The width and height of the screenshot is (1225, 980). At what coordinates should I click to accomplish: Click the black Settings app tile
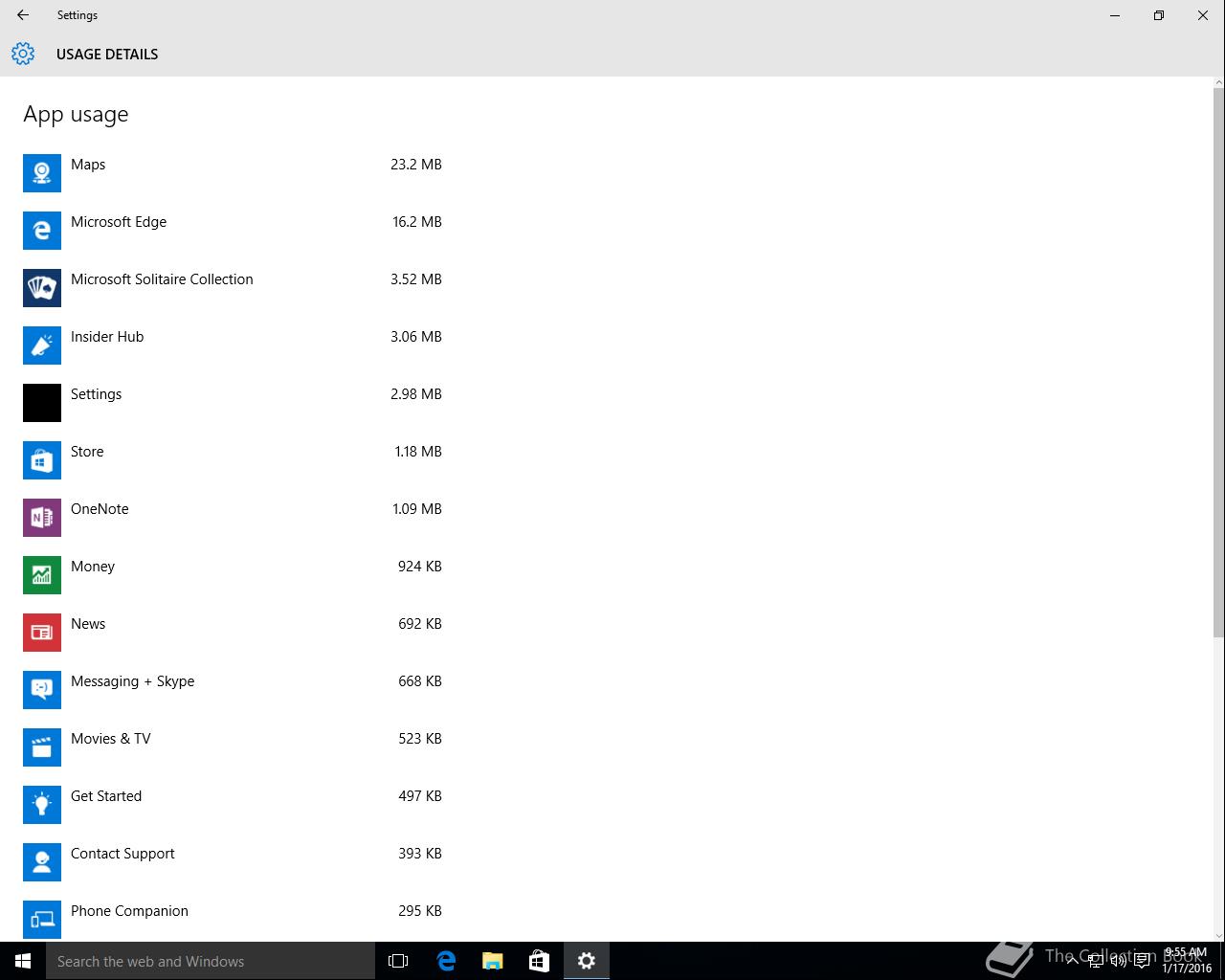tap(42, 403)
